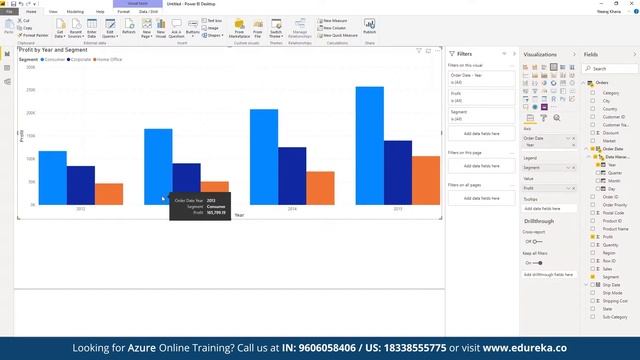Click the Publish icon
Viewport: 640px width, 360px height.
pyautogui.click(x=369, y=26)
